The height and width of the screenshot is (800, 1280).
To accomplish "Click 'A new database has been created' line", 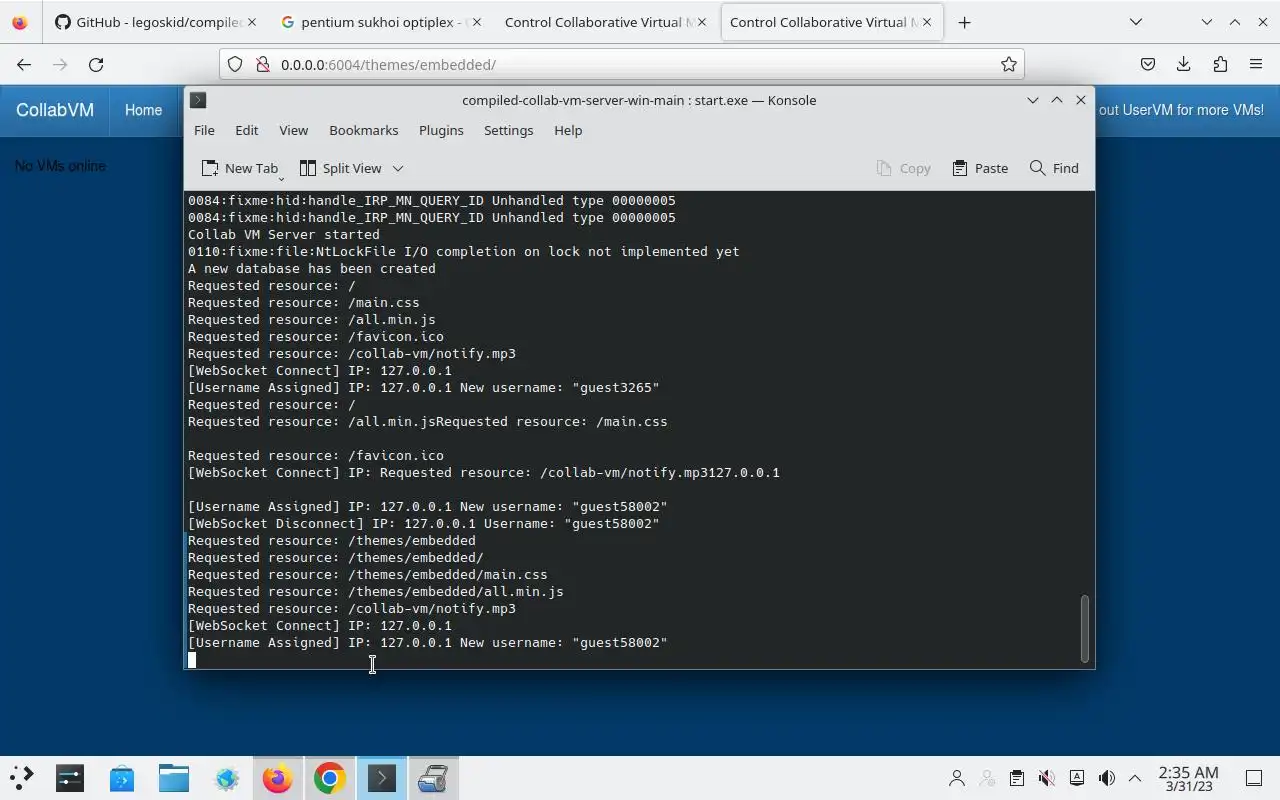I will coord(312,268).
